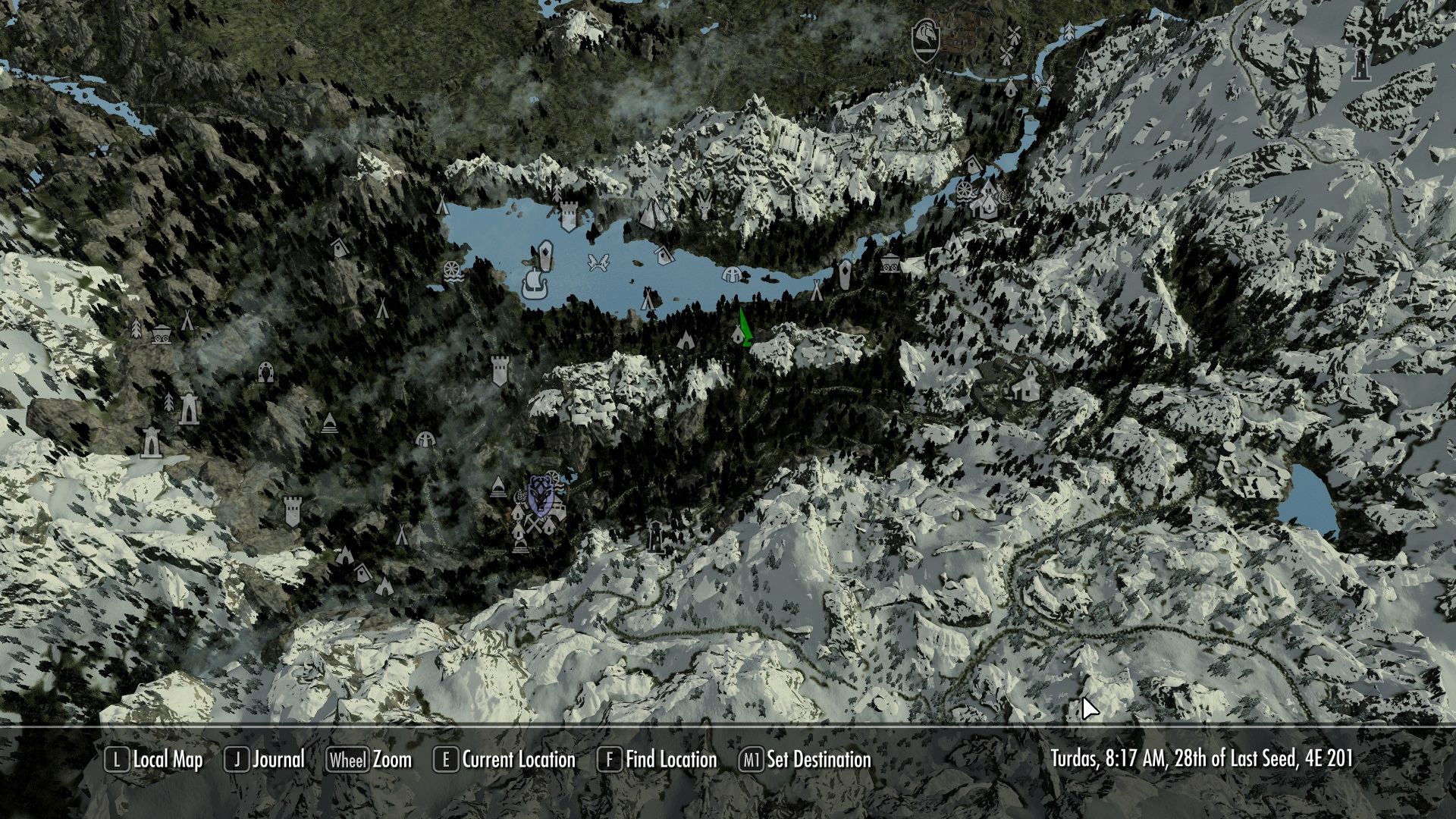Click the fort tower marker south of lake
The width and height of the screenshot is (1456, 819).
tap(498, 372)
